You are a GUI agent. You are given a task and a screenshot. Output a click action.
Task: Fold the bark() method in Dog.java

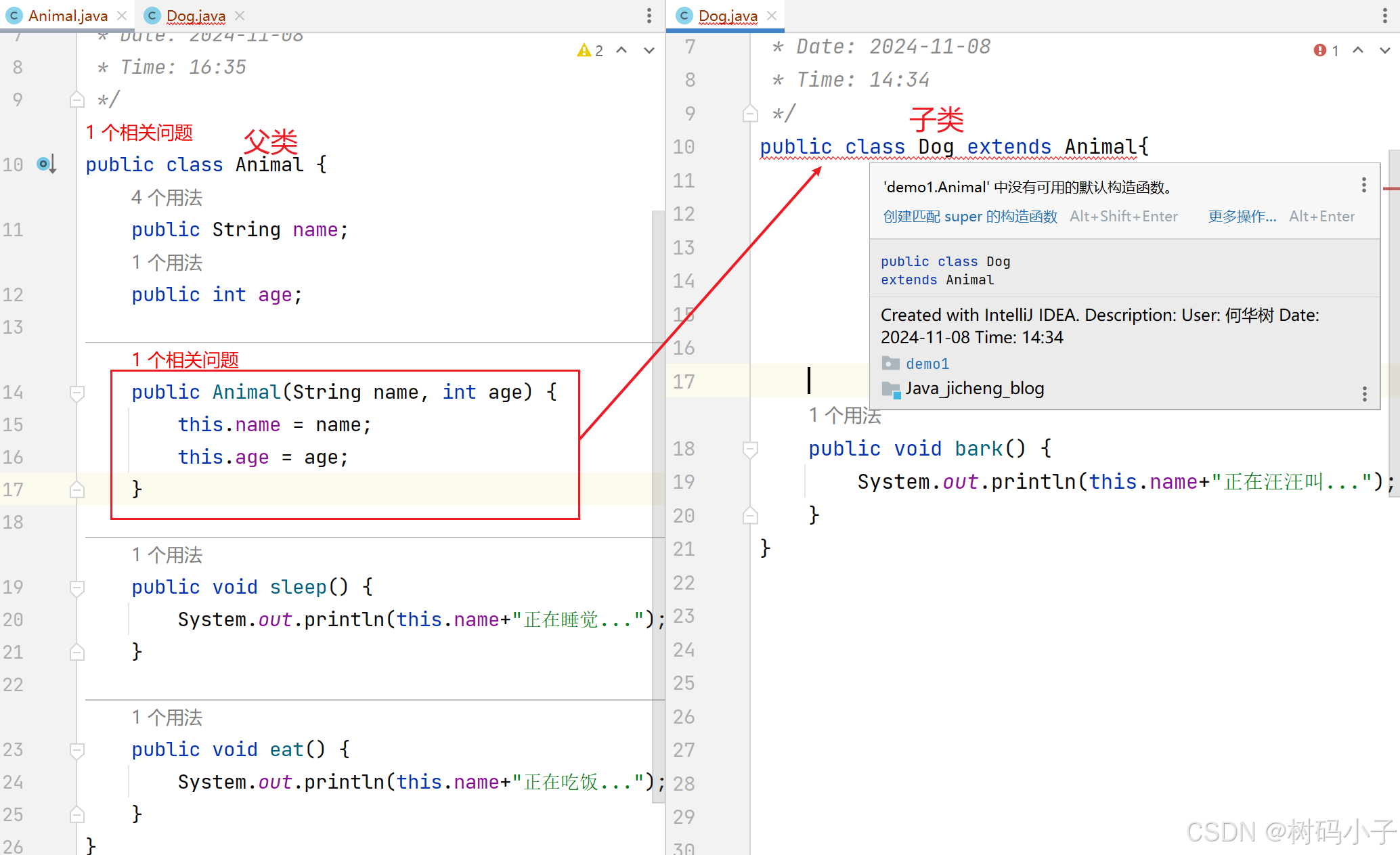pyautogui.click(x=750, y=449)
